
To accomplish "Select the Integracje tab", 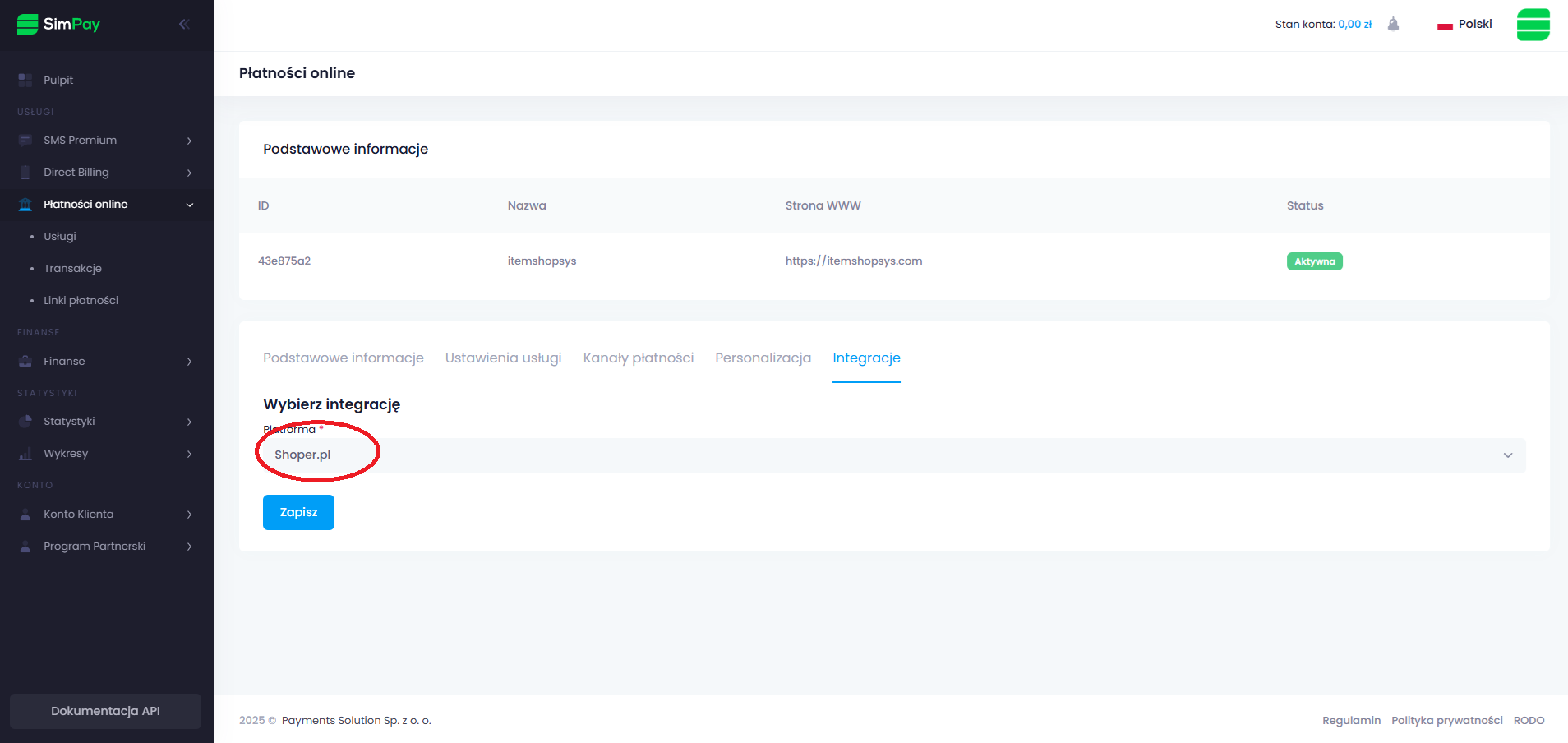I will click(x=866, y=358).
